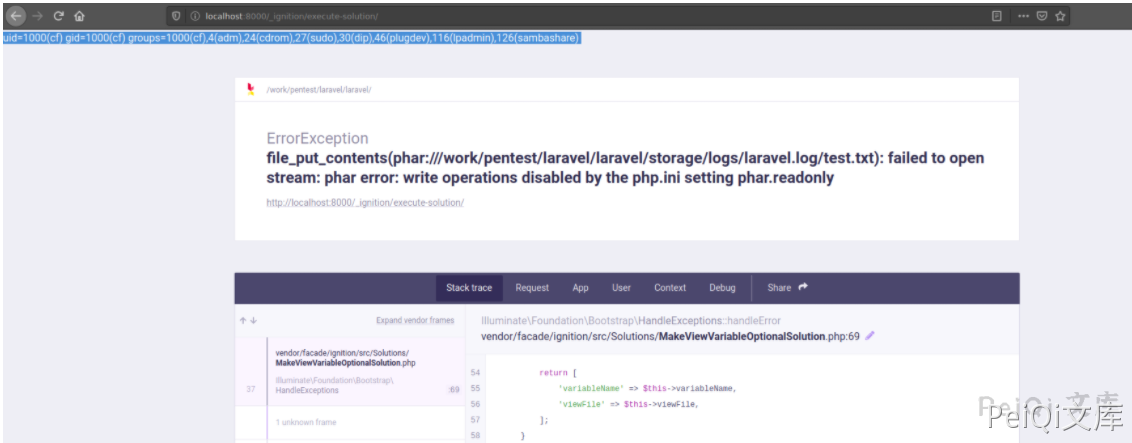1132x443 pixels.
Task: Click the Ignition logo icon
Action: (251, 89)
